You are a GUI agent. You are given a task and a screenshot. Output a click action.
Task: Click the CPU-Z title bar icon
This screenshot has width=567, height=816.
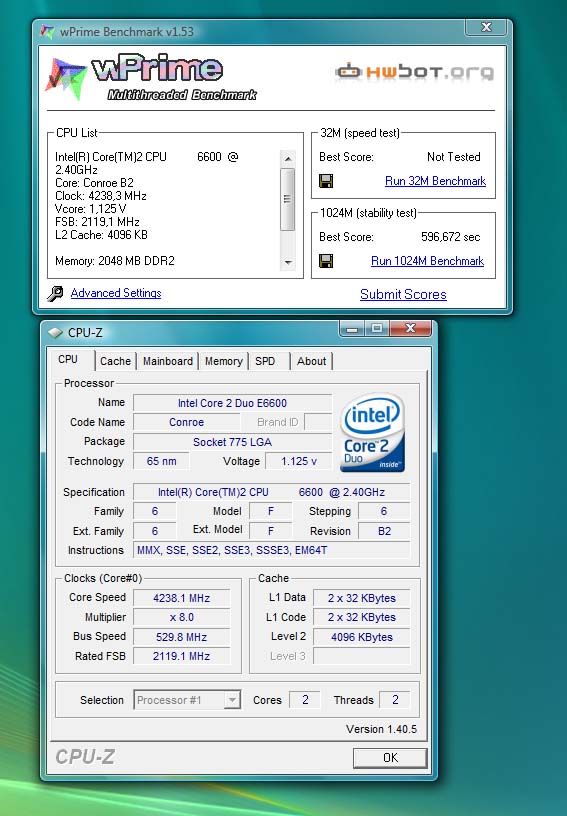click(x=55, y=332)
